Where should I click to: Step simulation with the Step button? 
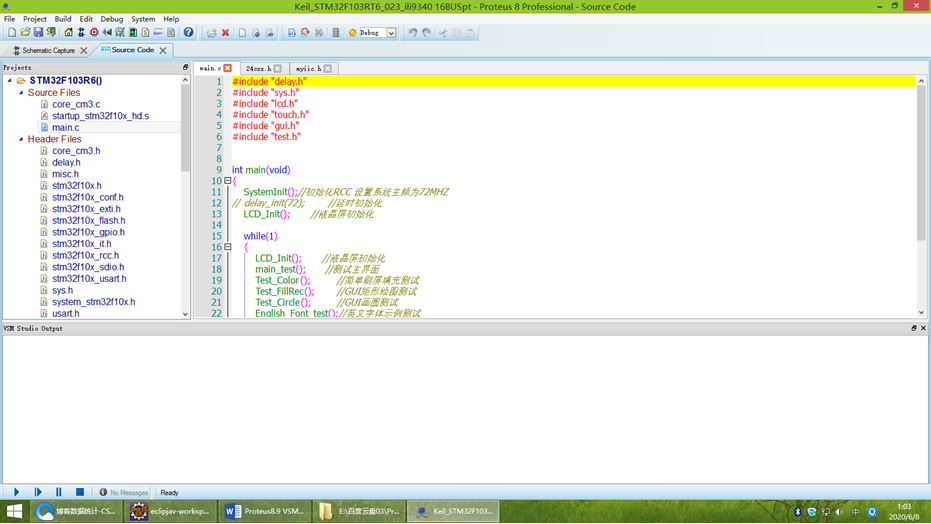pyautogui.click(x=38, y=492)
